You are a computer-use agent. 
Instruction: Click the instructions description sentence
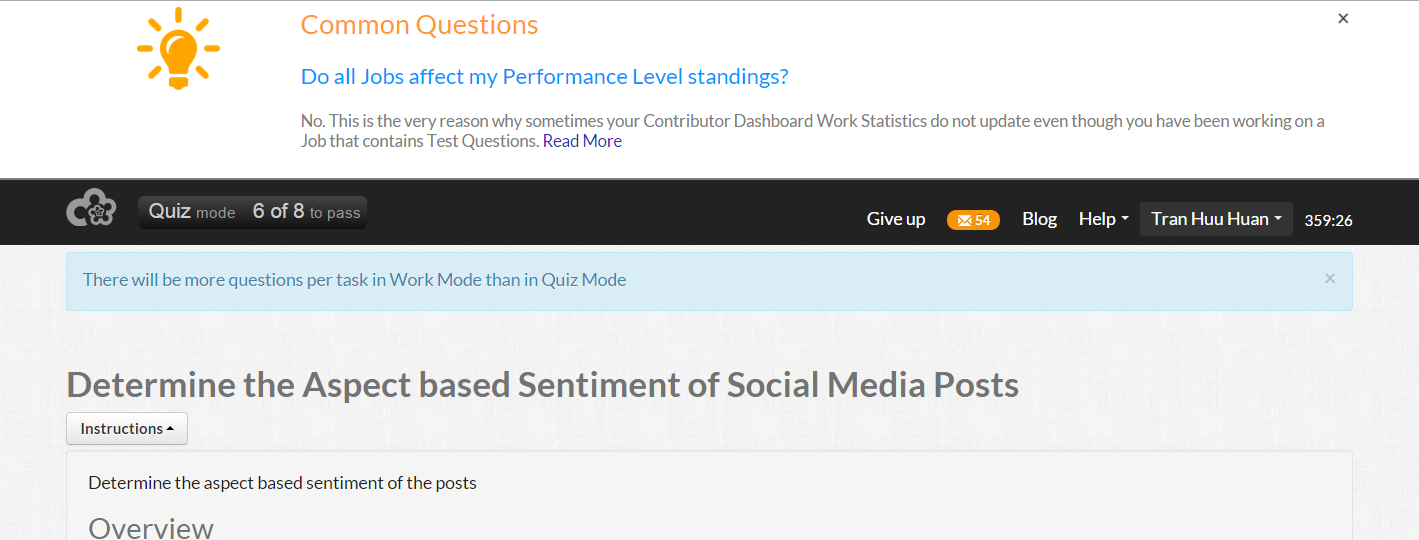point(282,483)
